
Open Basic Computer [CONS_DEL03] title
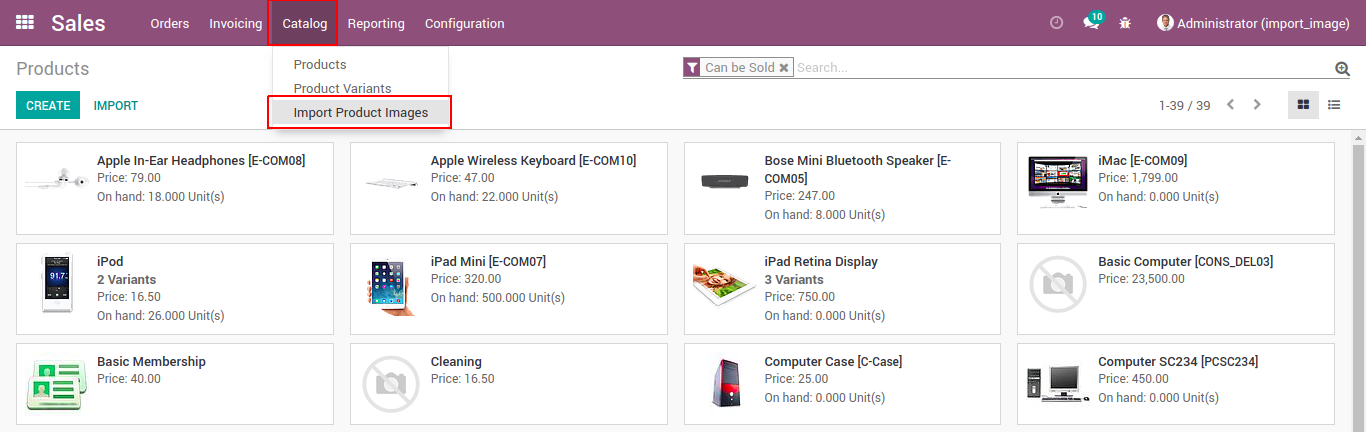[x=1185, y=261]
